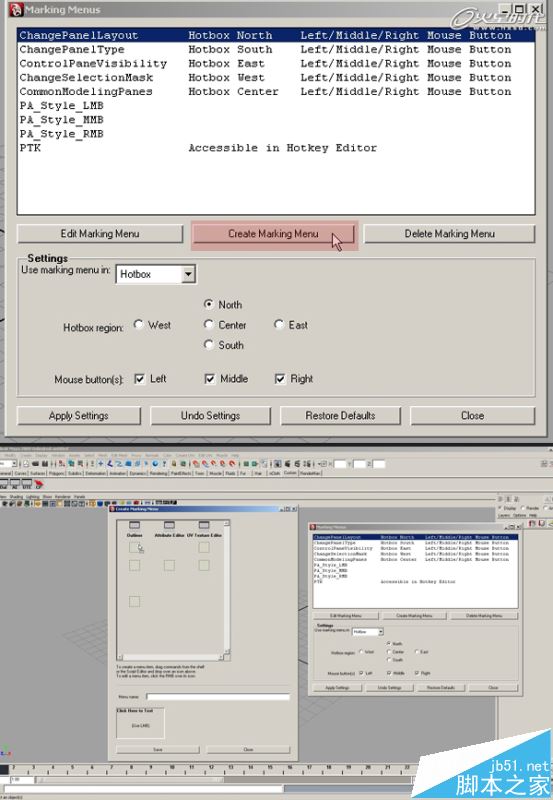Toggle Middle mouse button checkbox in large dialog

210,379
